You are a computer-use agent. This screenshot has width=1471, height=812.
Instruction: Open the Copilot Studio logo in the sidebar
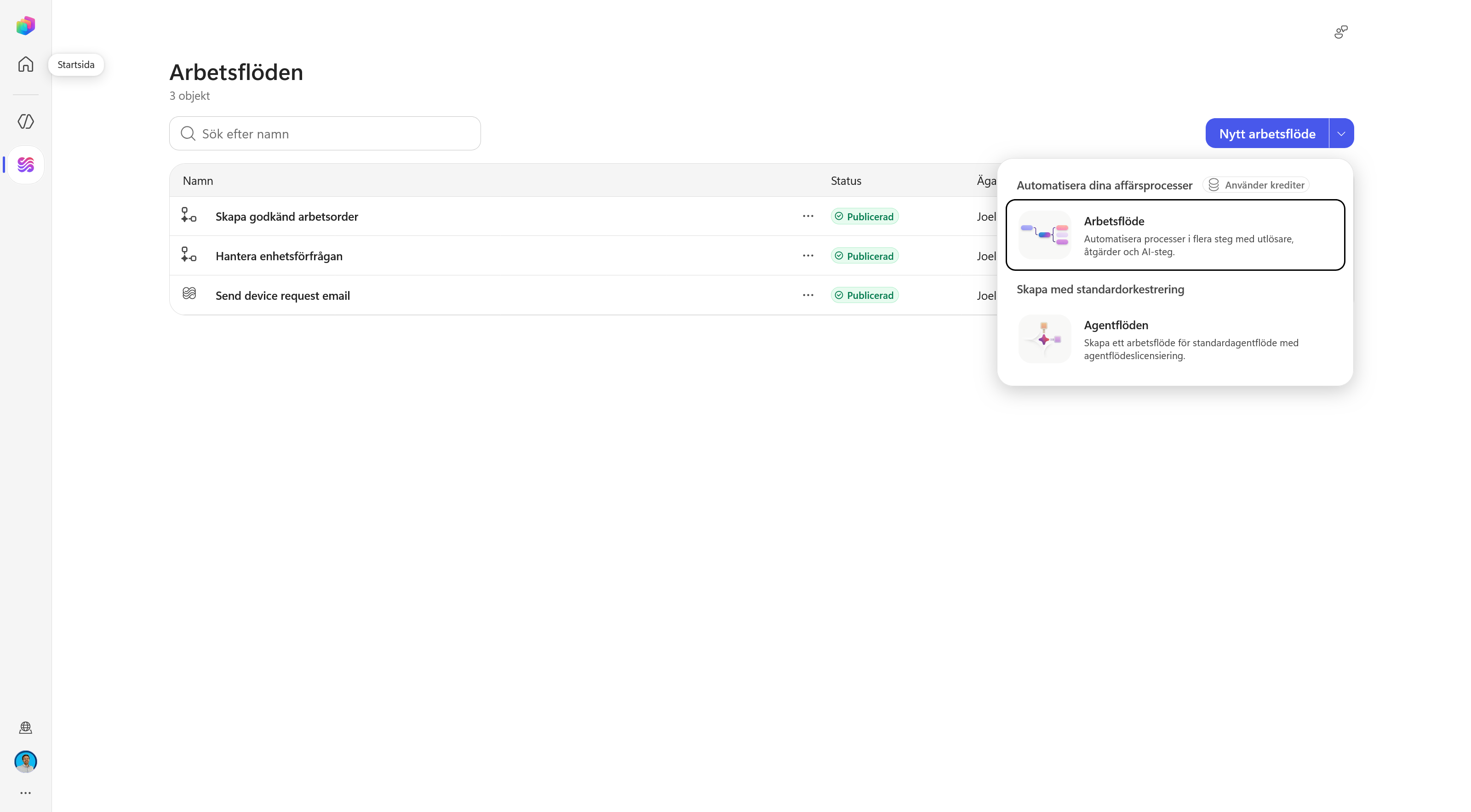[x=26, y=26]
